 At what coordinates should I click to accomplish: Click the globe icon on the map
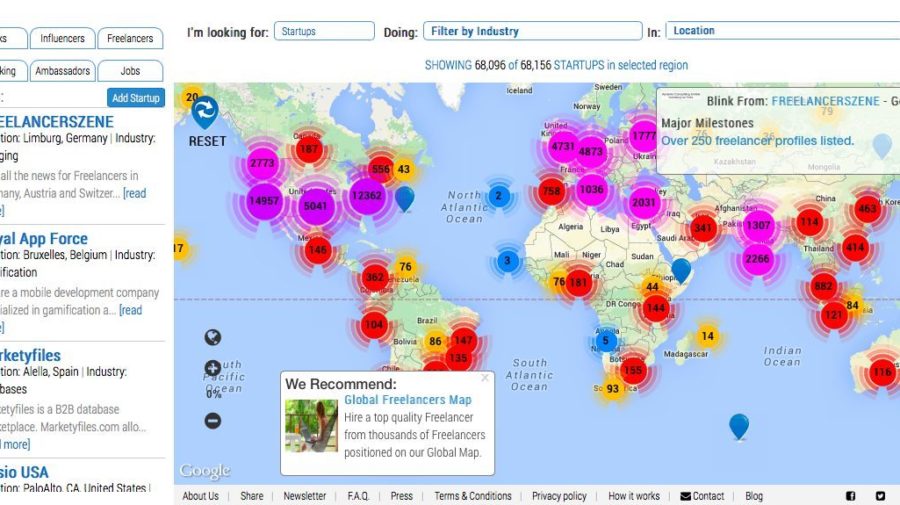pyautogui.click(x=213, y=338)
